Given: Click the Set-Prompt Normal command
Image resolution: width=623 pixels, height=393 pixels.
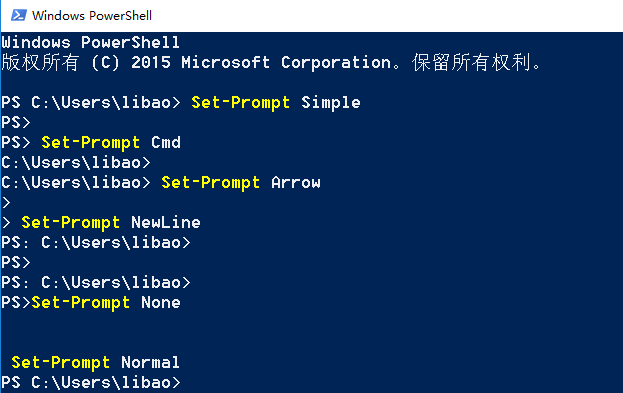Looking at the screenshot, I should tap(95, 362).
